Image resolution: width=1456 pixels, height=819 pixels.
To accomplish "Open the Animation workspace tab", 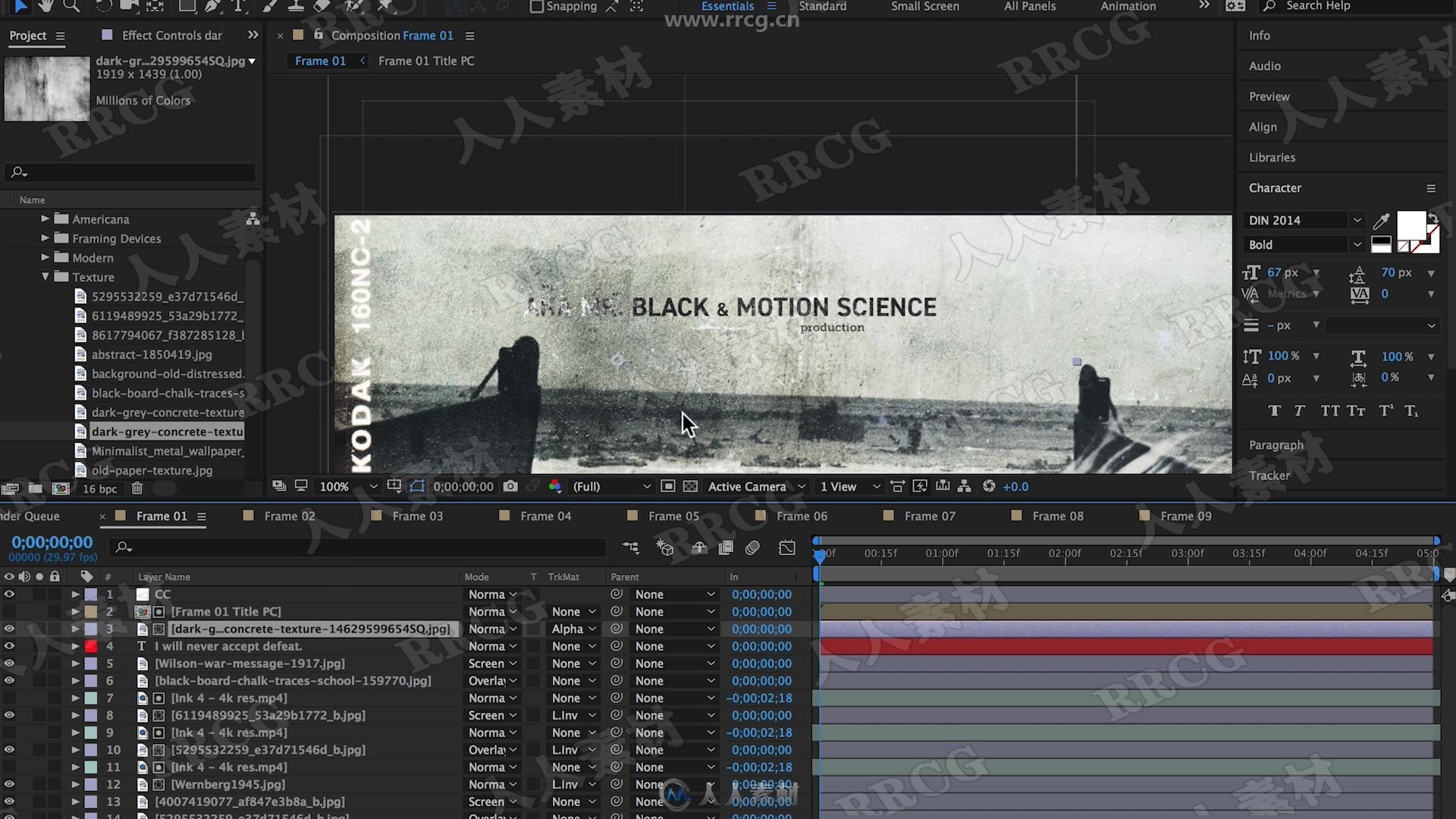I will pos(1128,6).
